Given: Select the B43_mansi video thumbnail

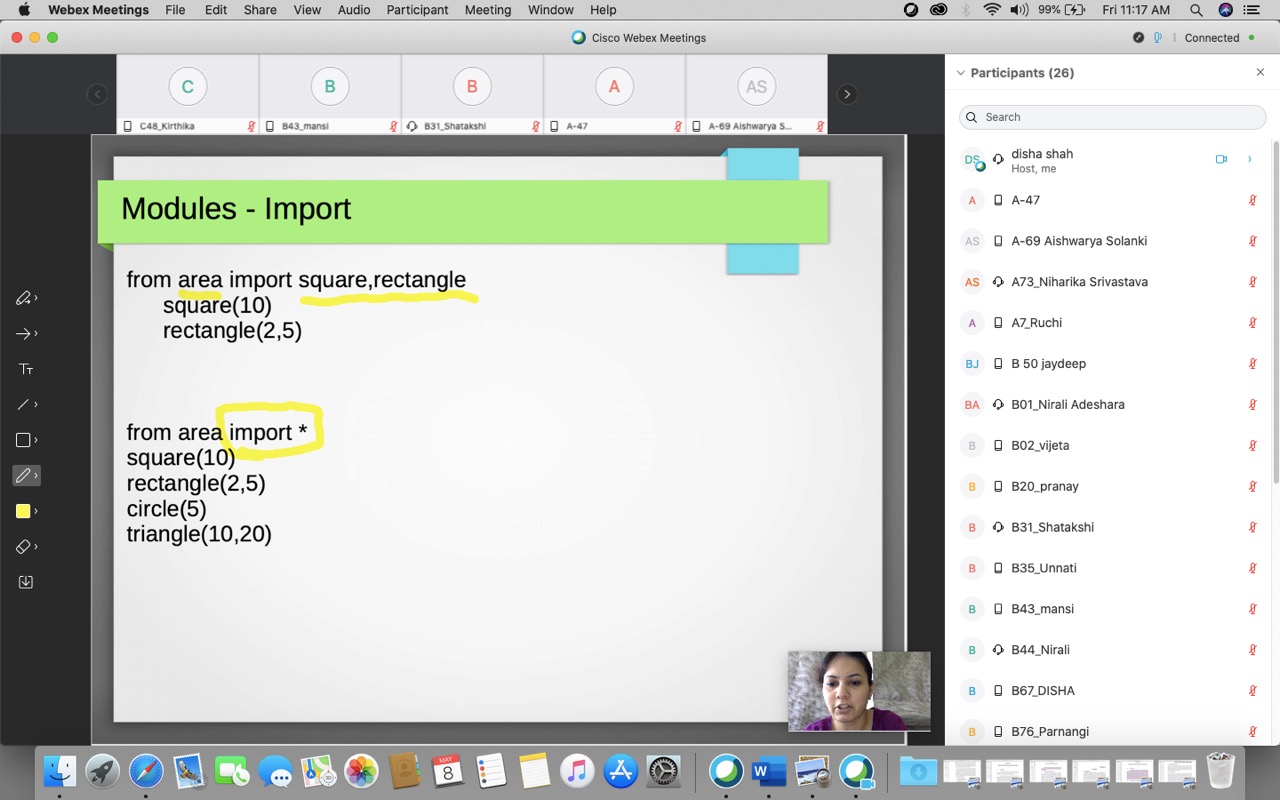Looking at the screenshot, I should coord(330,94).
